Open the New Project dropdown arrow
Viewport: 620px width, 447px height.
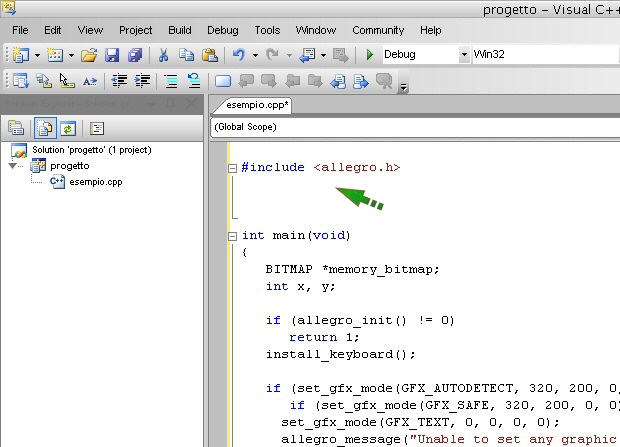click(37, 55)
